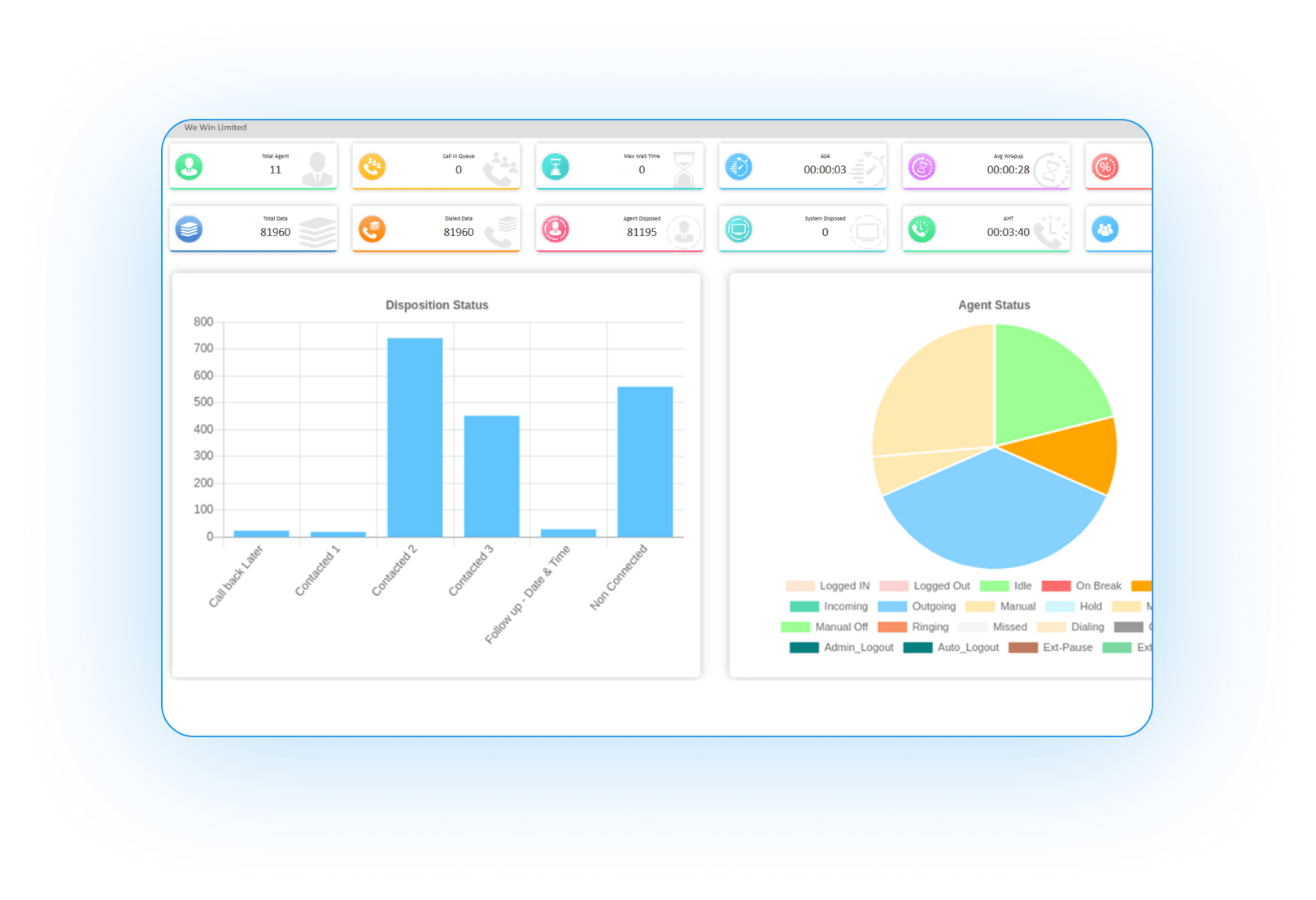The image size is (1316, 900).
Task: Toggle the On Break legend entry
Action: pos(1081,586)
